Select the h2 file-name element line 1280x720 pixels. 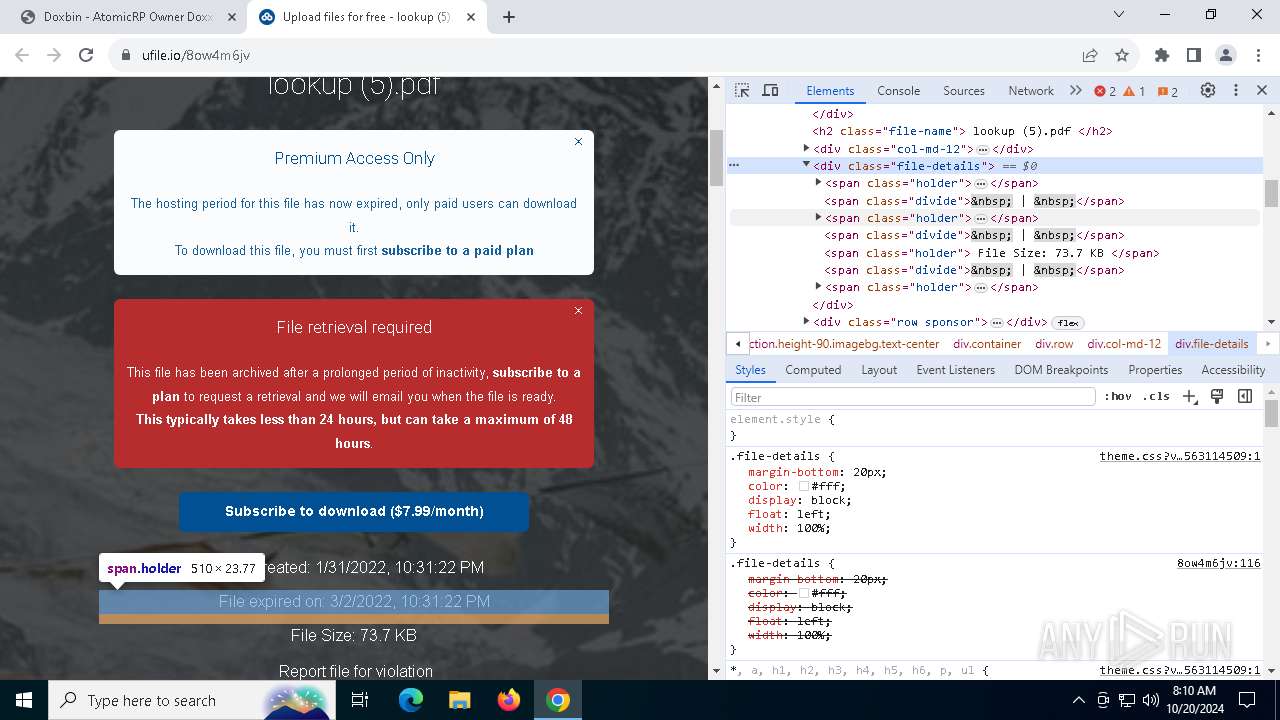point(962,131)
